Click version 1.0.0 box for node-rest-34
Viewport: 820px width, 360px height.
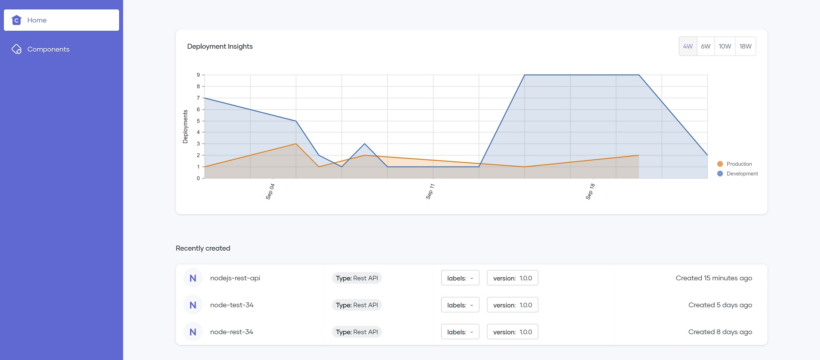tap(512, 332)
